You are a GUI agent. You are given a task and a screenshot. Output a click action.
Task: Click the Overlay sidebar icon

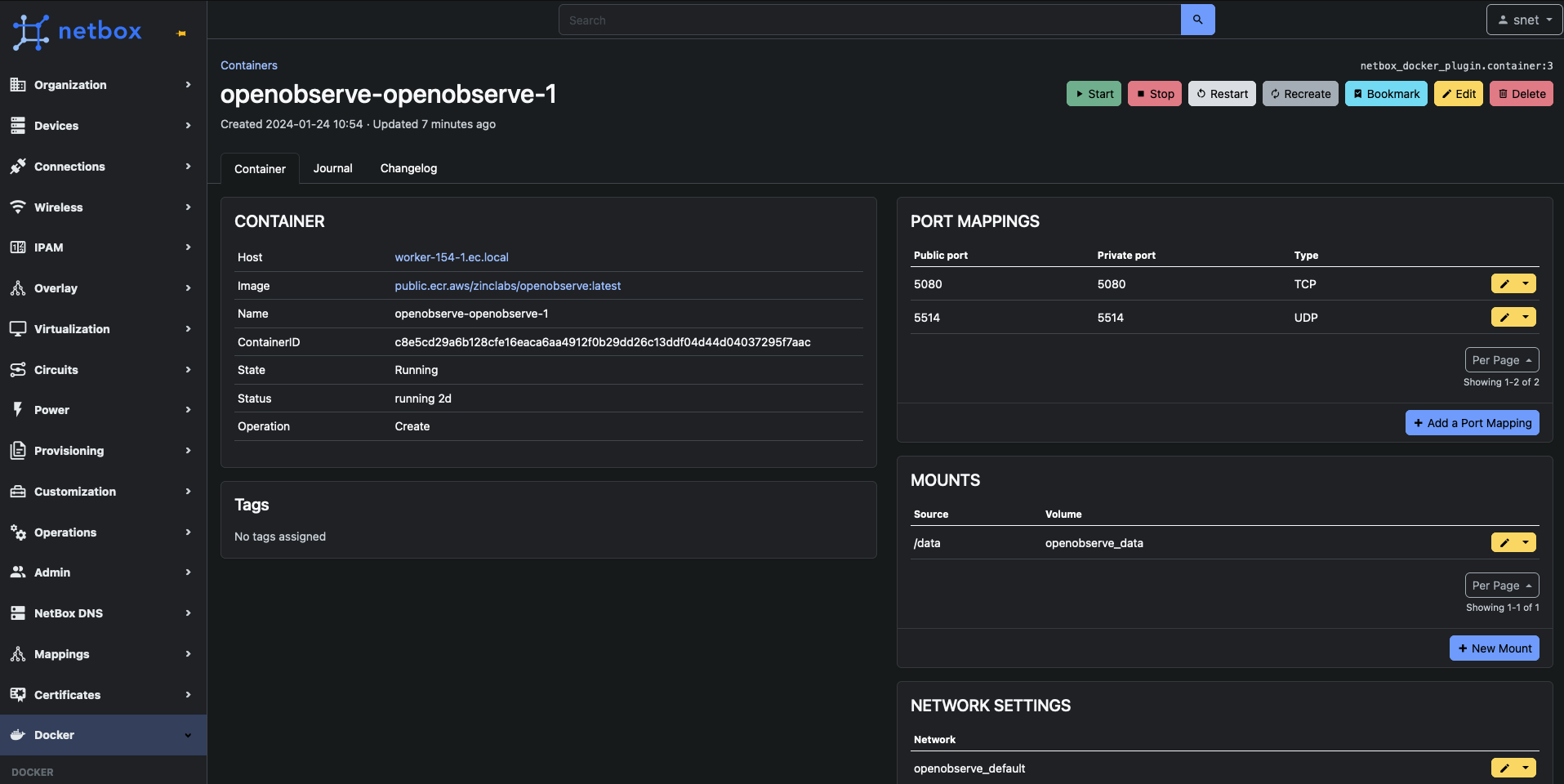tap(18, 287)
